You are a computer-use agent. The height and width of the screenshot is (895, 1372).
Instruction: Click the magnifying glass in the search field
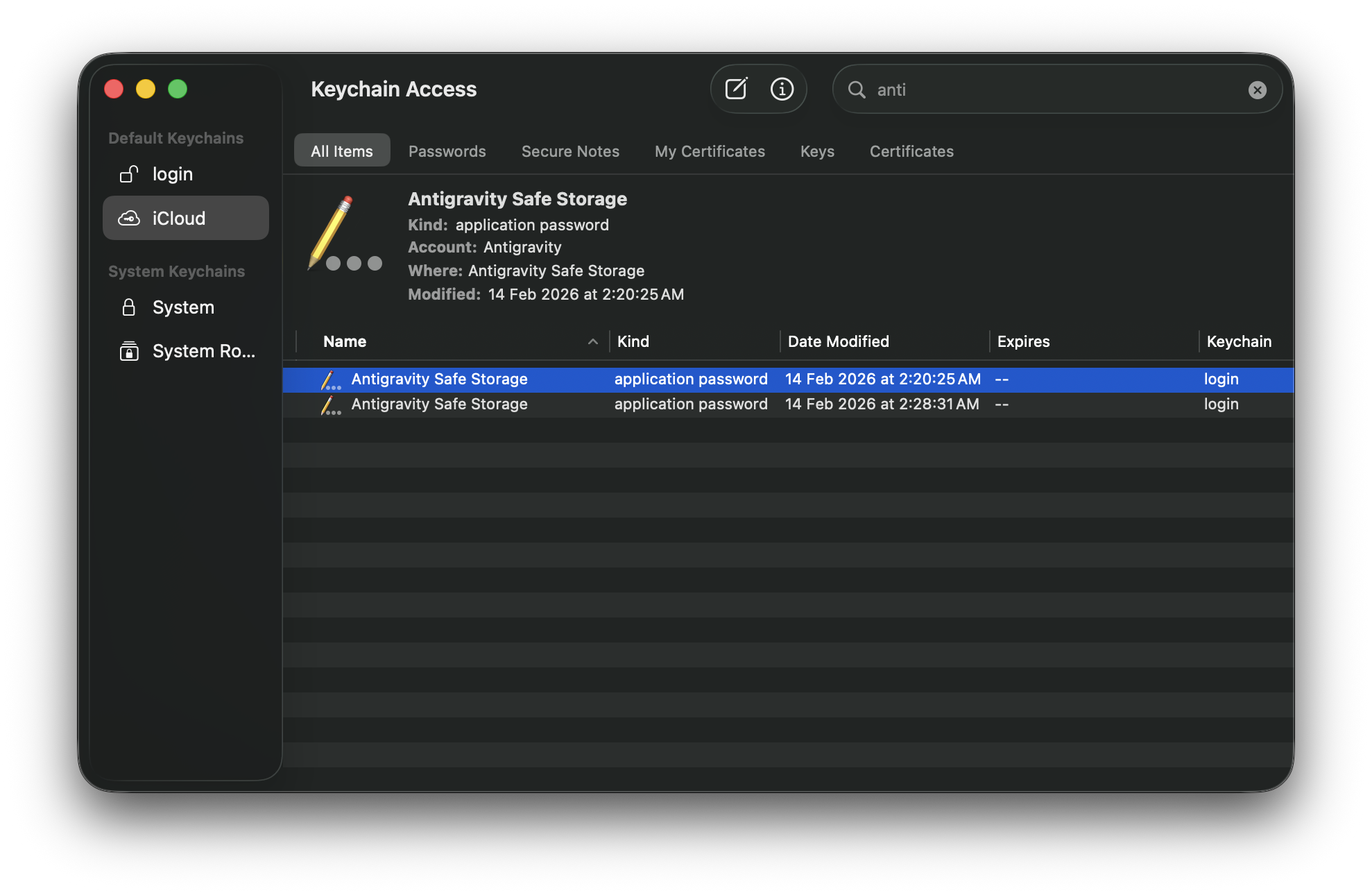[x=857, y=89]
